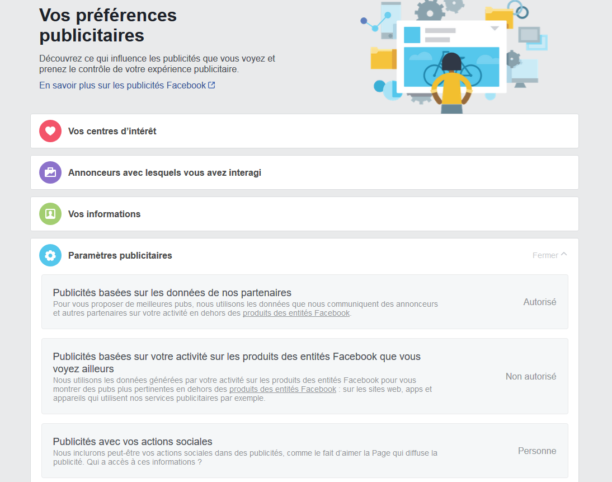Click the green Vos informations profile icon

50,214
